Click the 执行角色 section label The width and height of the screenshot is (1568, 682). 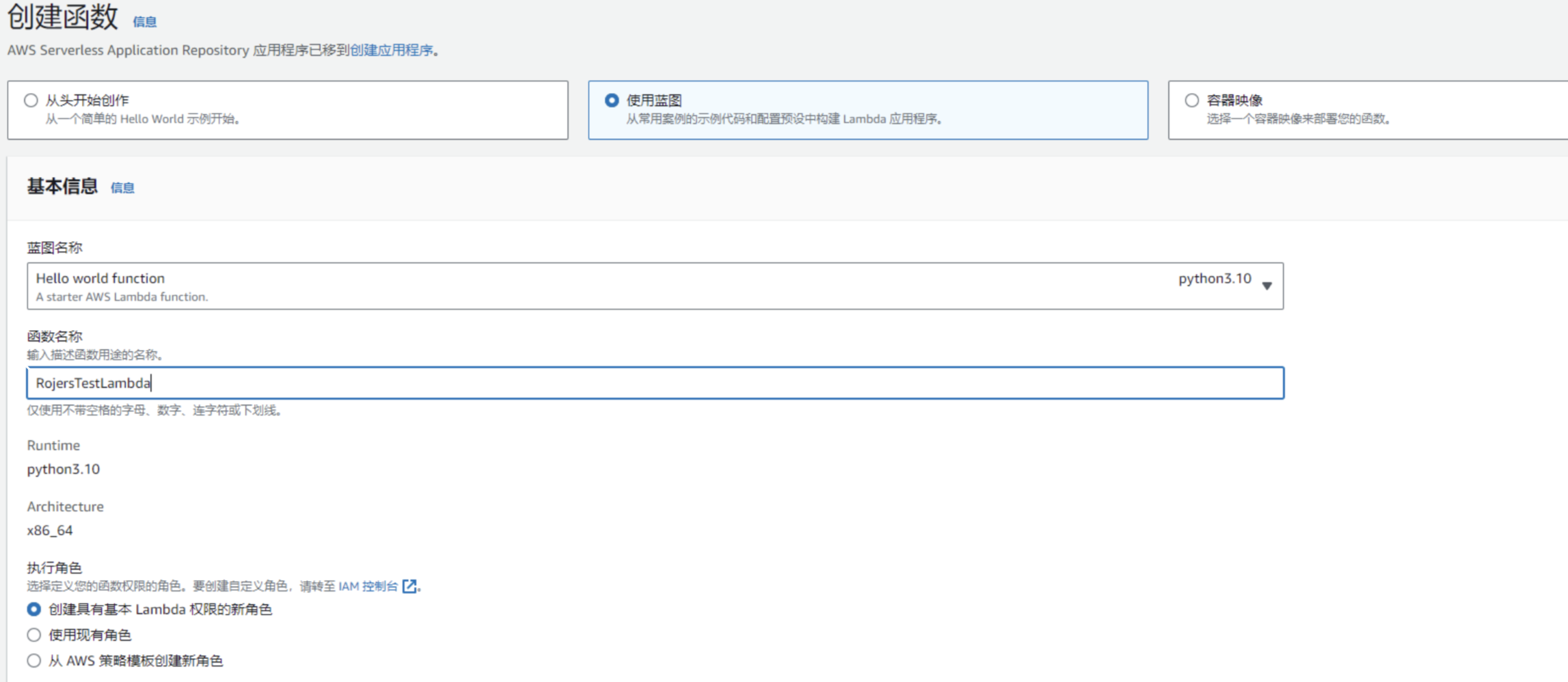pyautogui.click(x=55, y=567)
